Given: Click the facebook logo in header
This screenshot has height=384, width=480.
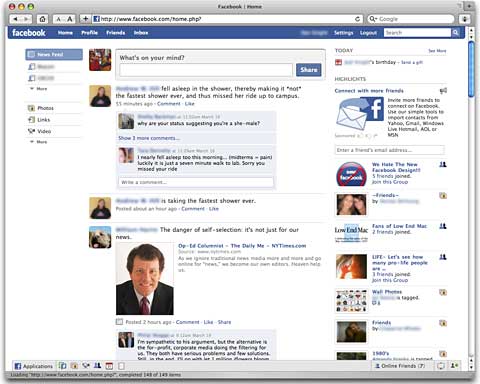Looking at the screenshot, I should coord(29,33).
